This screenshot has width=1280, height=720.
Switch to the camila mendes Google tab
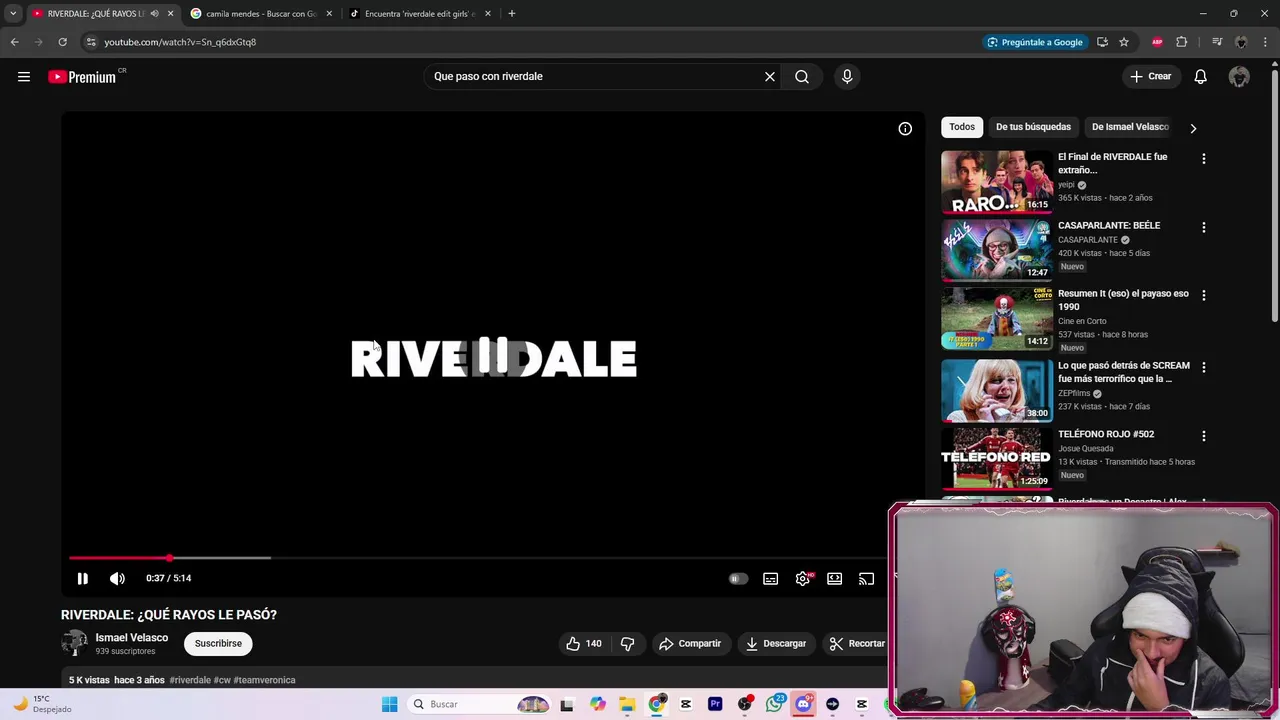[260, 14]
